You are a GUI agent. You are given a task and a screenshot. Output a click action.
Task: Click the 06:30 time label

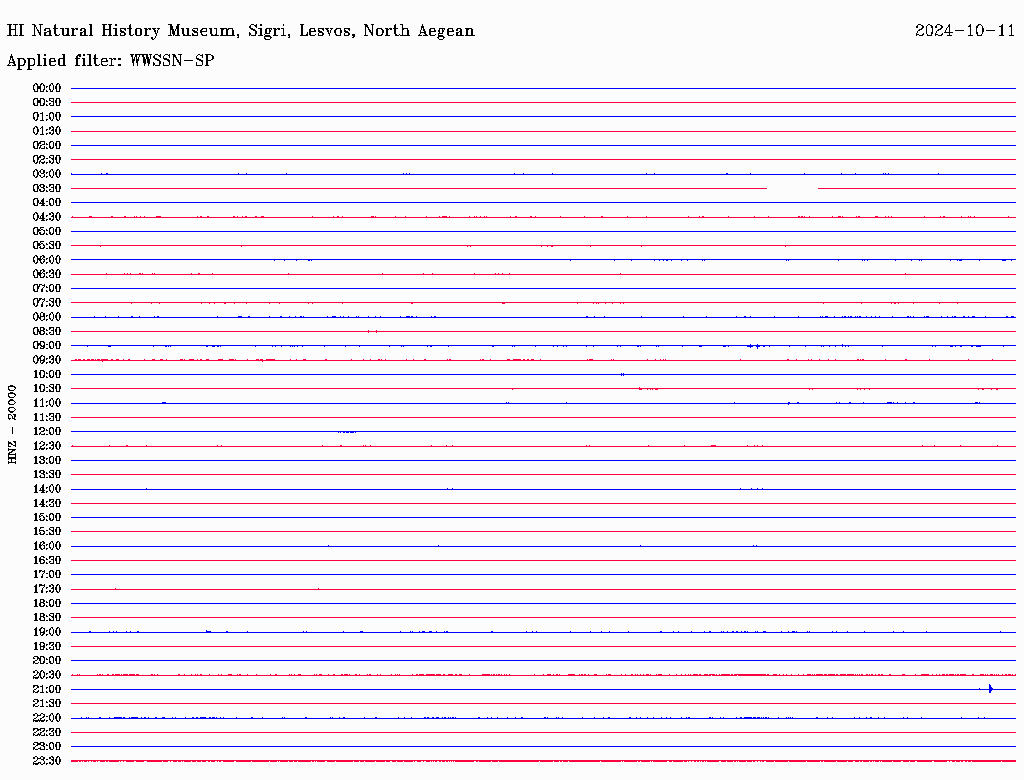47,274
